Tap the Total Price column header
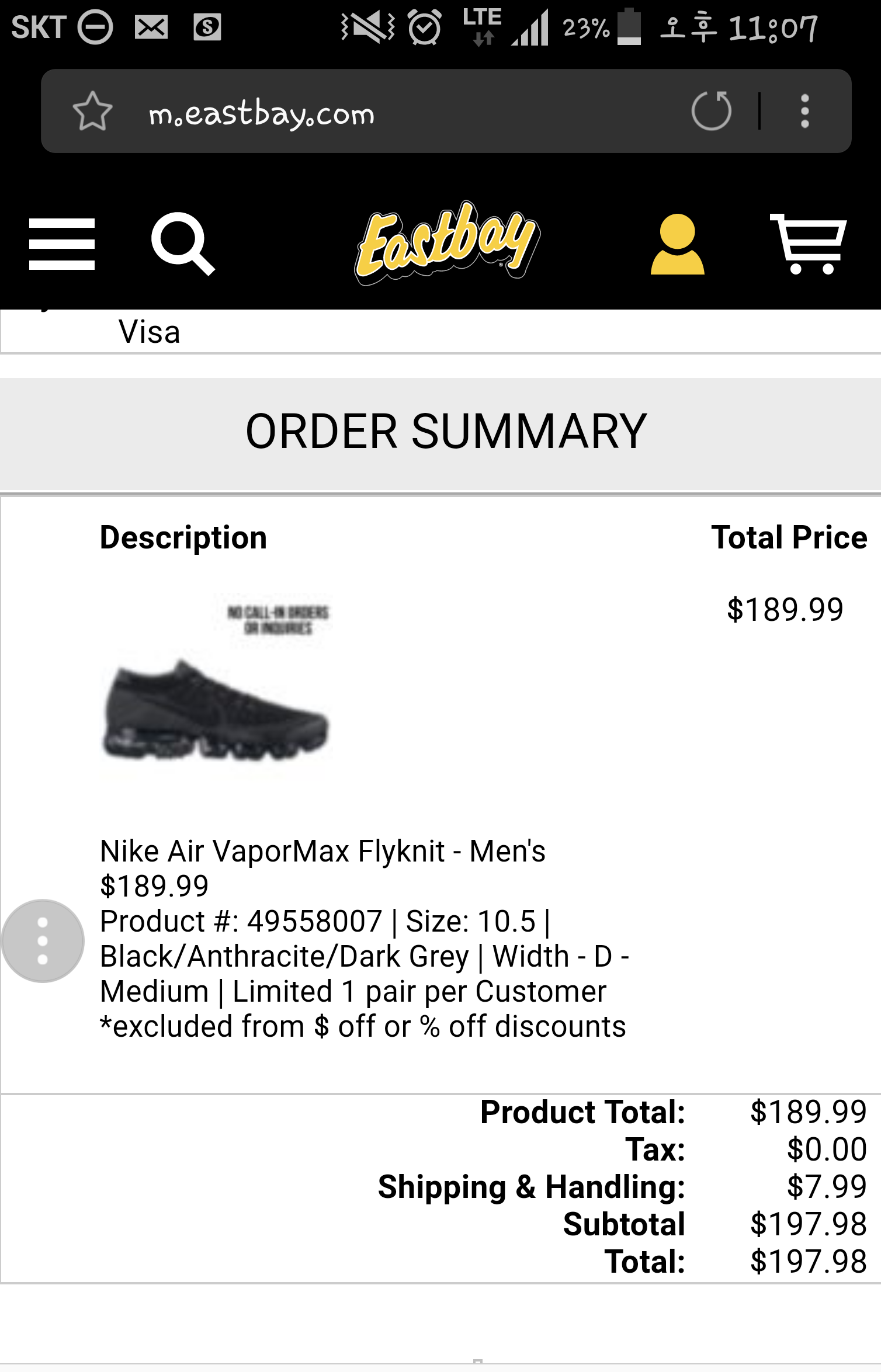 coord(789,537)
